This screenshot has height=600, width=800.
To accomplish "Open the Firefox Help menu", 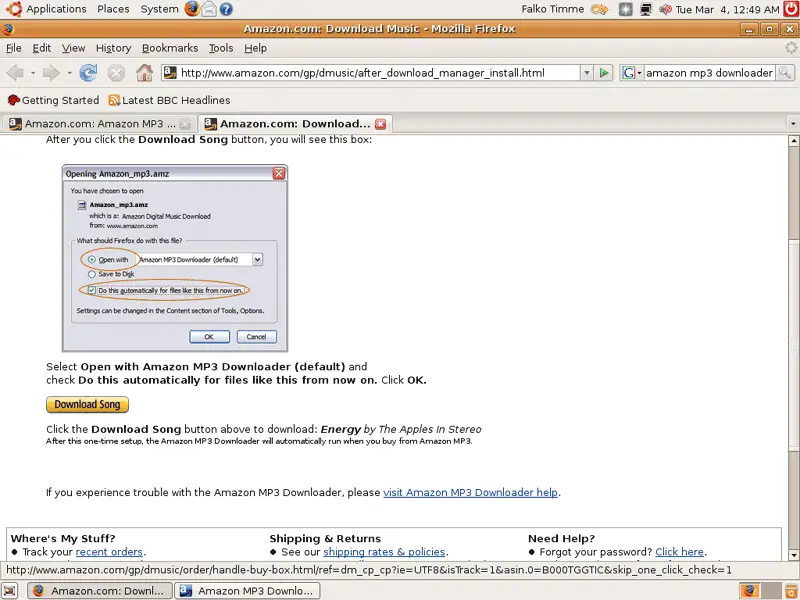I will tap(255, 48).
